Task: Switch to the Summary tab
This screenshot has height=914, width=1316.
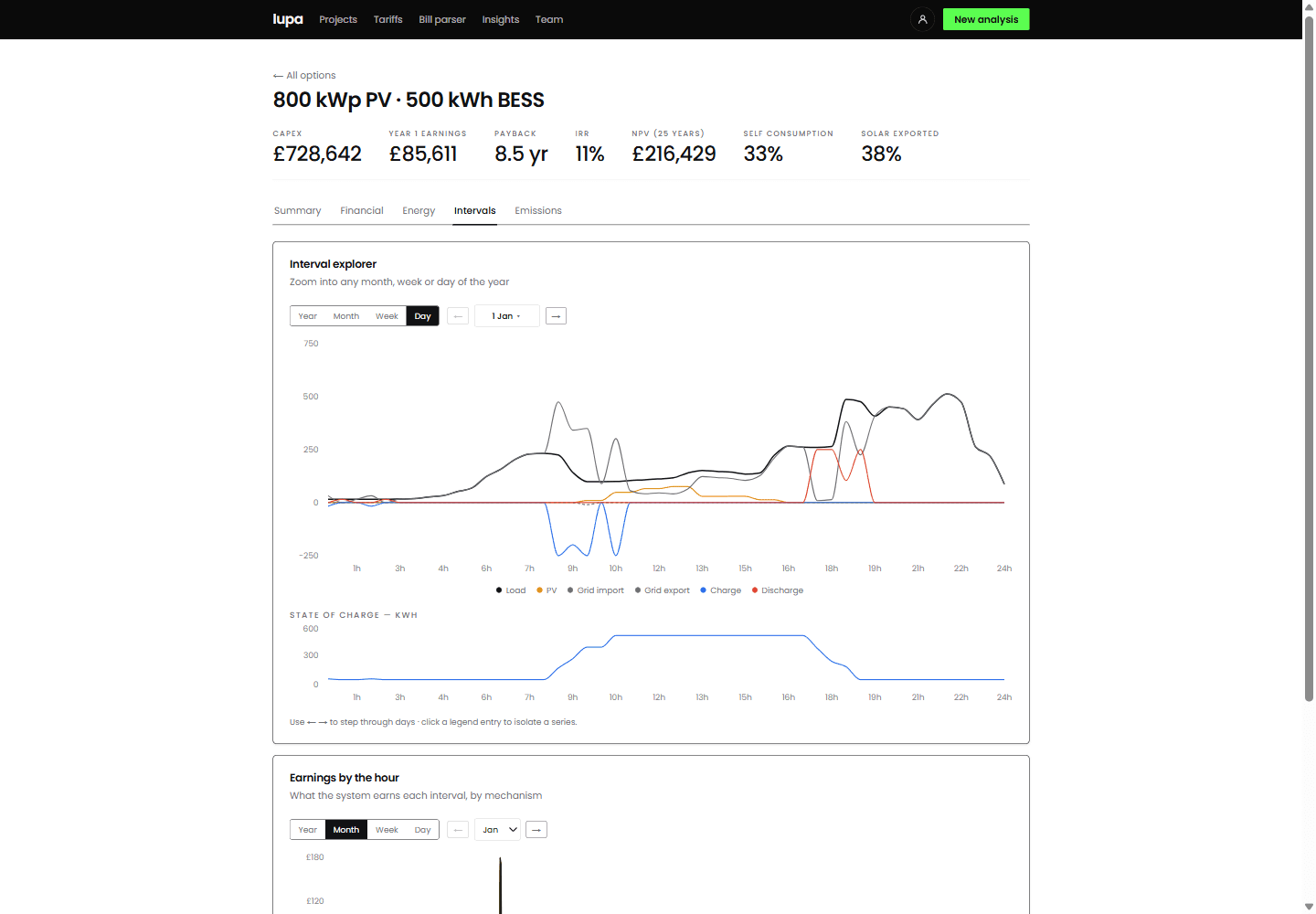Action: click(298, 211)
